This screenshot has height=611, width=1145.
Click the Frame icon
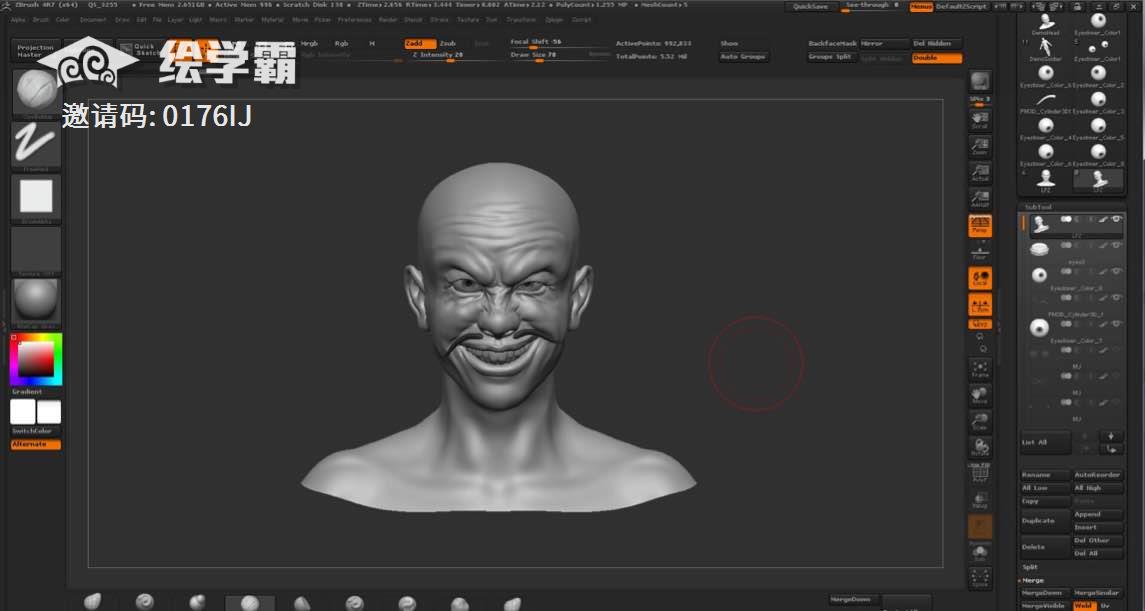[x=980, y=370]
